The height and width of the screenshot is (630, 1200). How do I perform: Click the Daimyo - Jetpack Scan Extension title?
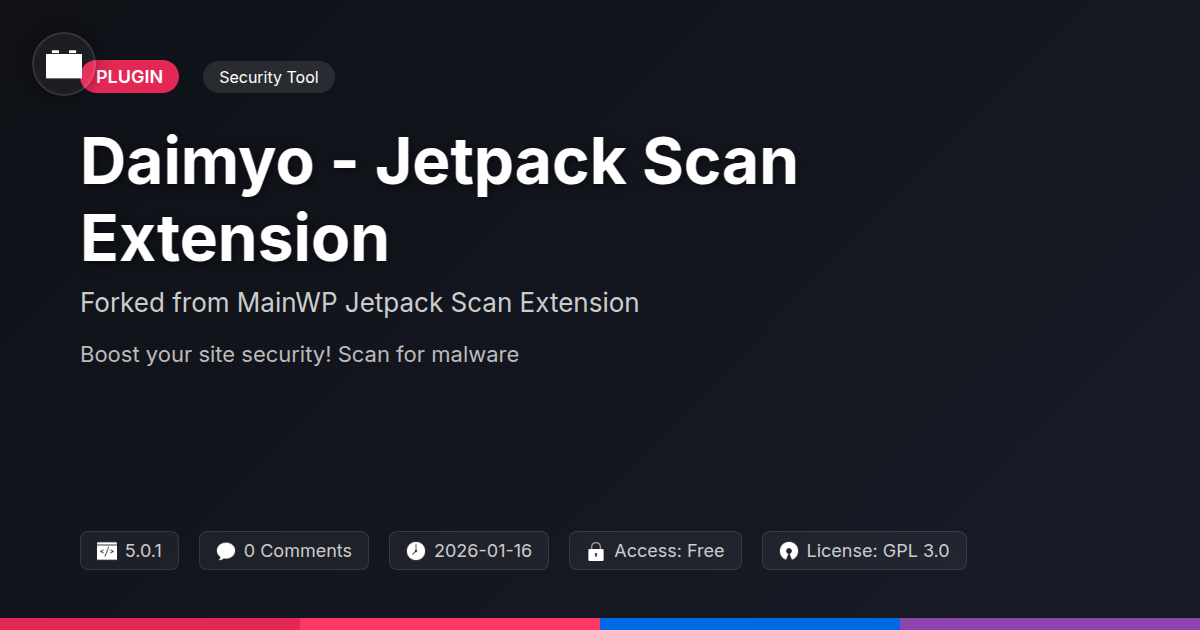[439, 200]
